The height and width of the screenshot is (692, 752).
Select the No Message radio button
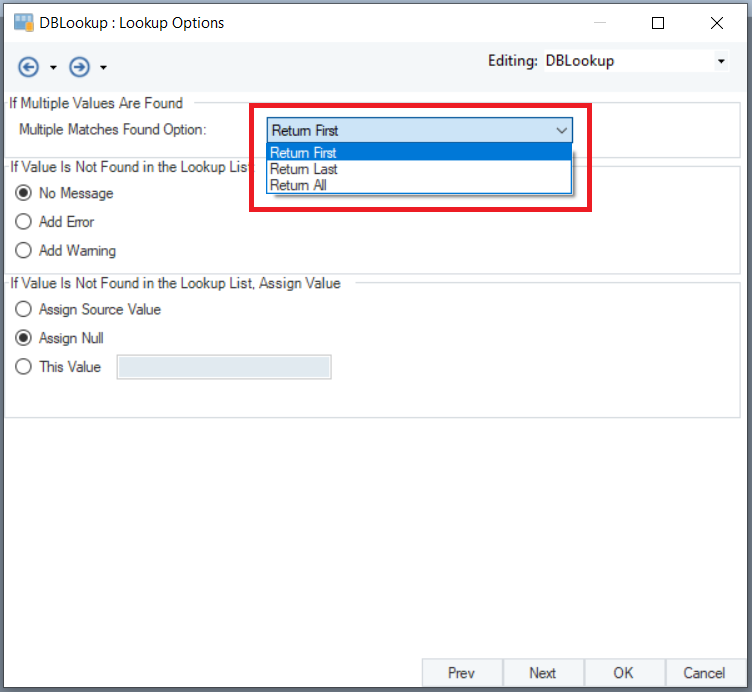click(x=24, y=193)
